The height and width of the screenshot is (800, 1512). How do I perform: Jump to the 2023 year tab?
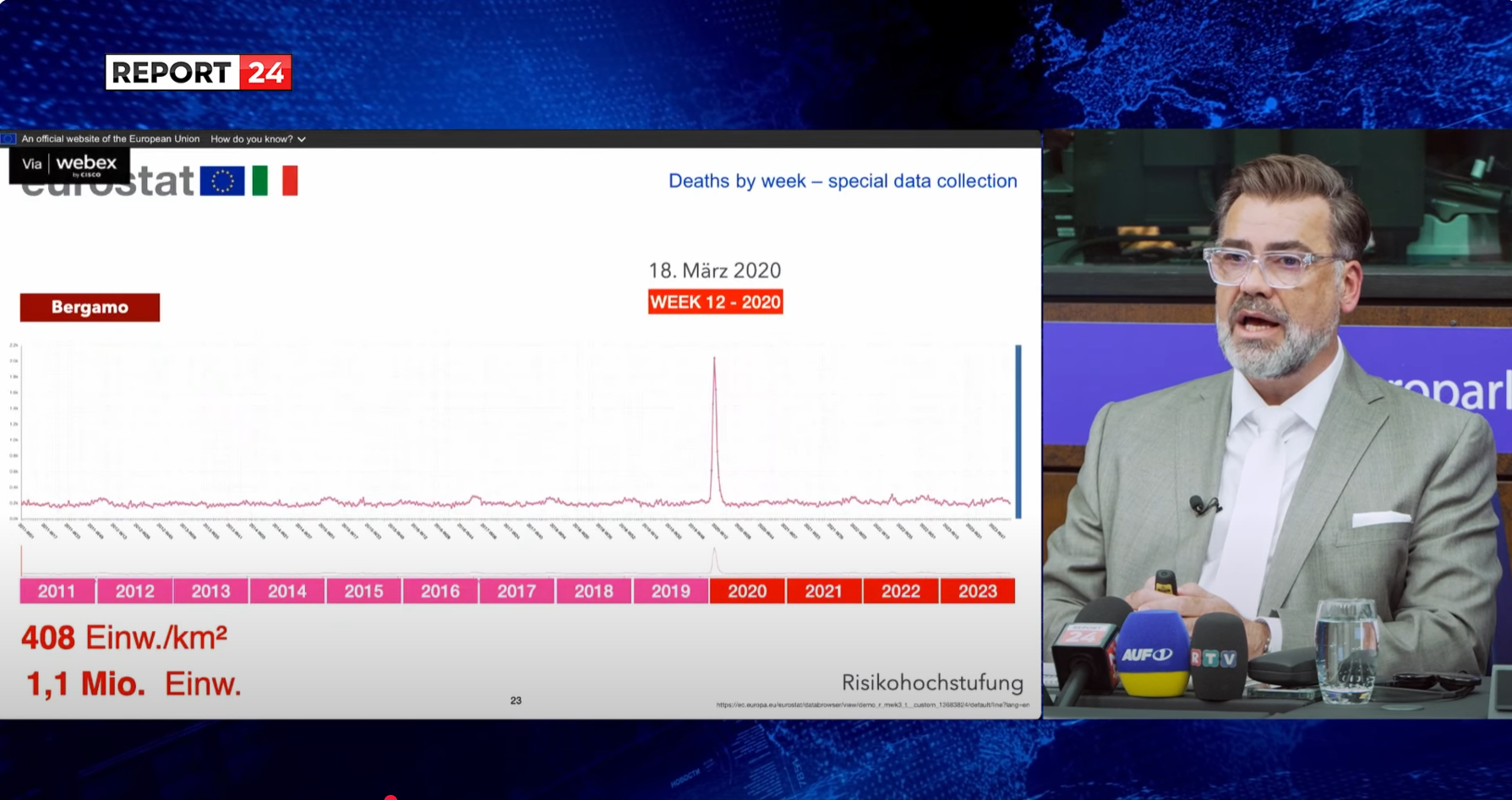click(977, 591)
